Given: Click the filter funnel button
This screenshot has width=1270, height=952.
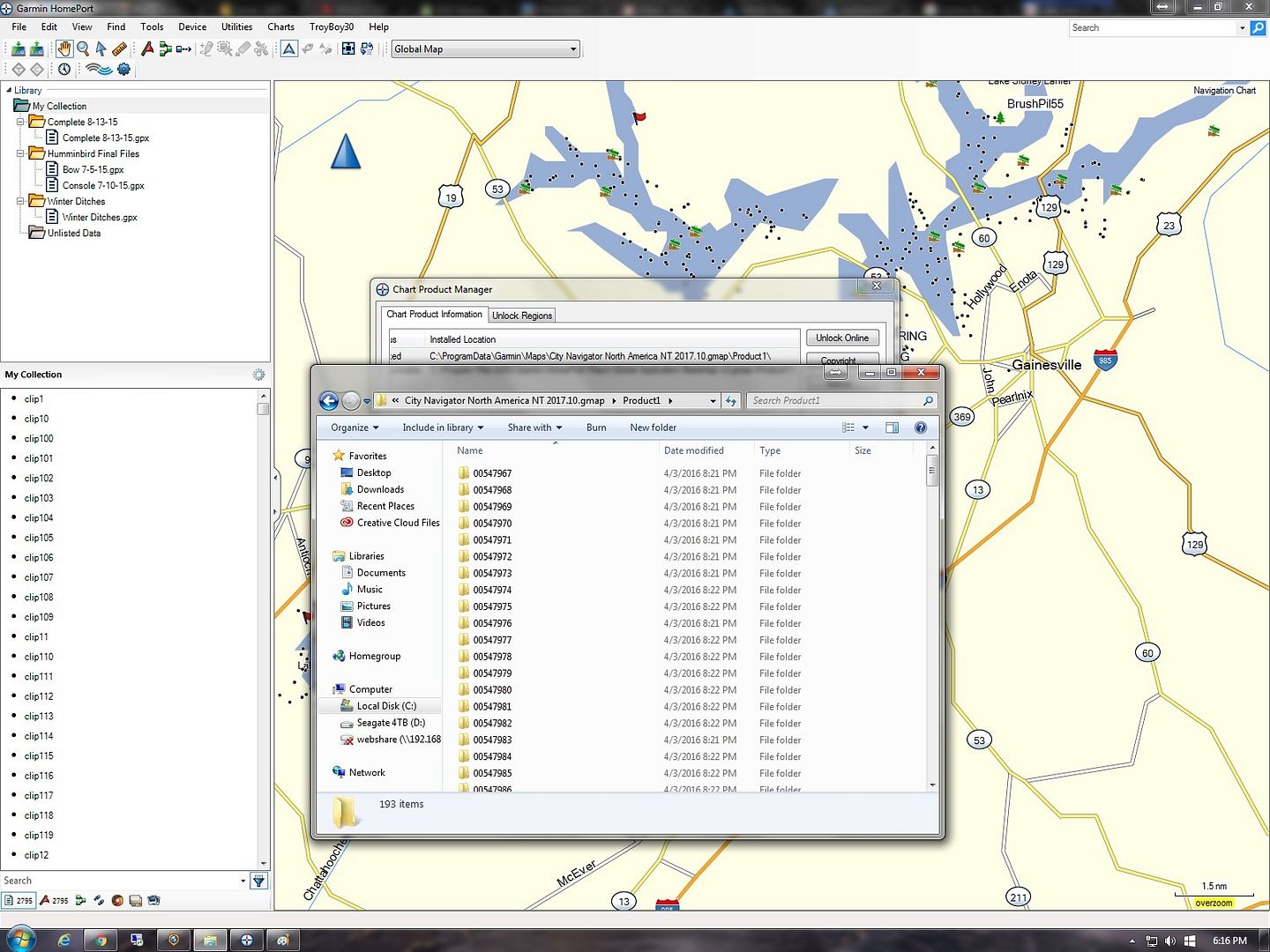Looking at the screenshot, I should (258, 881).
